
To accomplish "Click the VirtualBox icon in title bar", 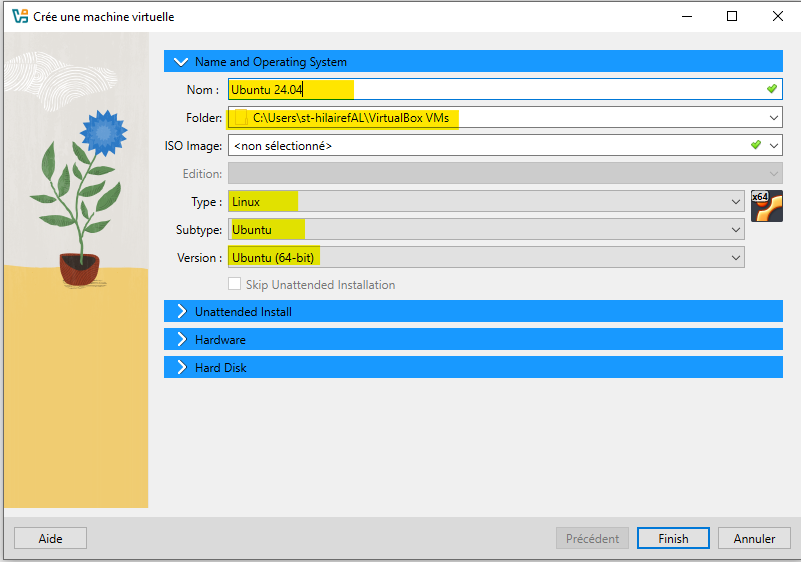I will pyautogui.click(x=19, y=16).
